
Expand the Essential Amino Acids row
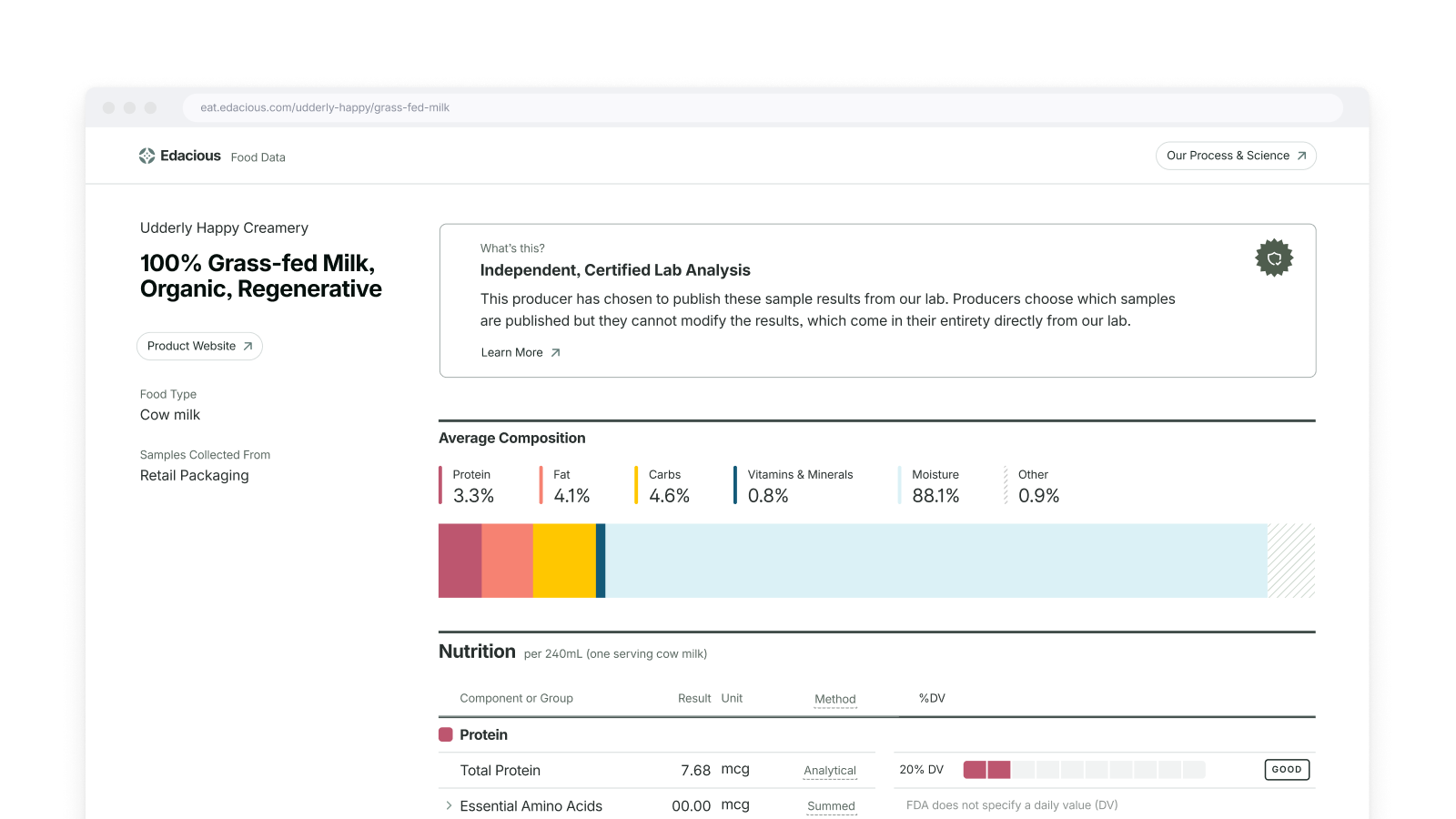[449, 805]
